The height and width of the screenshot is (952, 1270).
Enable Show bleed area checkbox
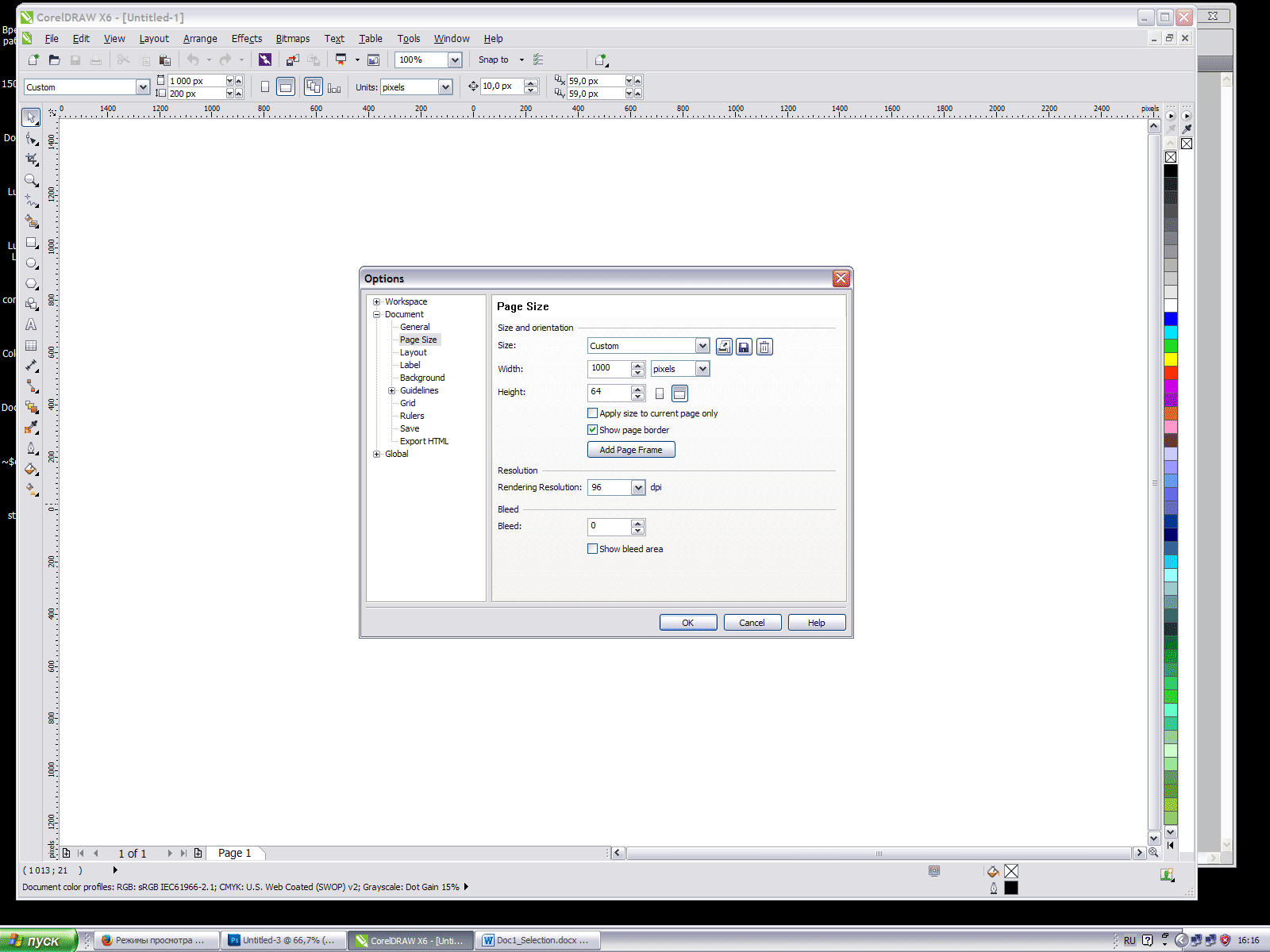[592, 549]
